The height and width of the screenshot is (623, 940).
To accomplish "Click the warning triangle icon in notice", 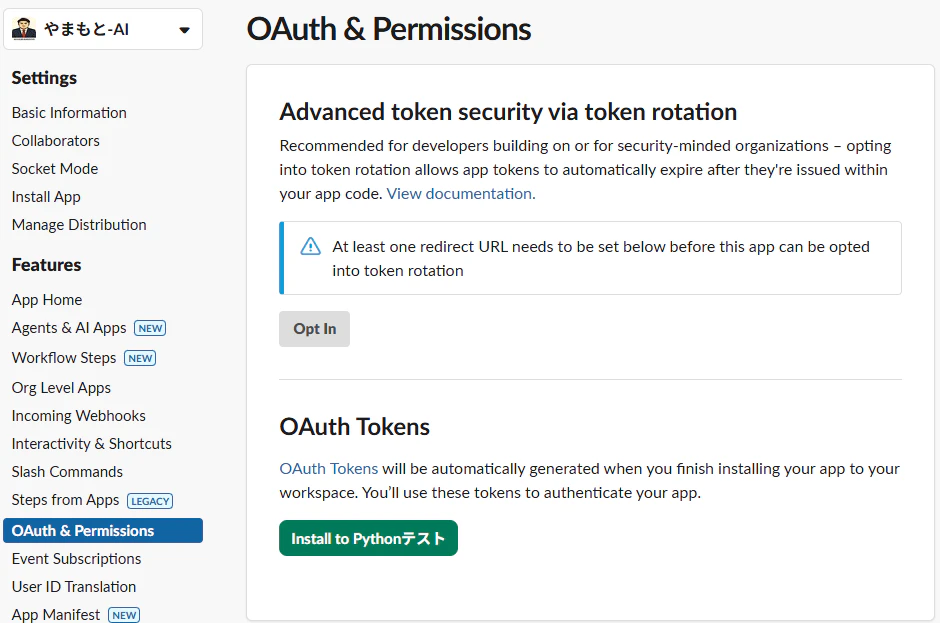I will click(311, 246).
